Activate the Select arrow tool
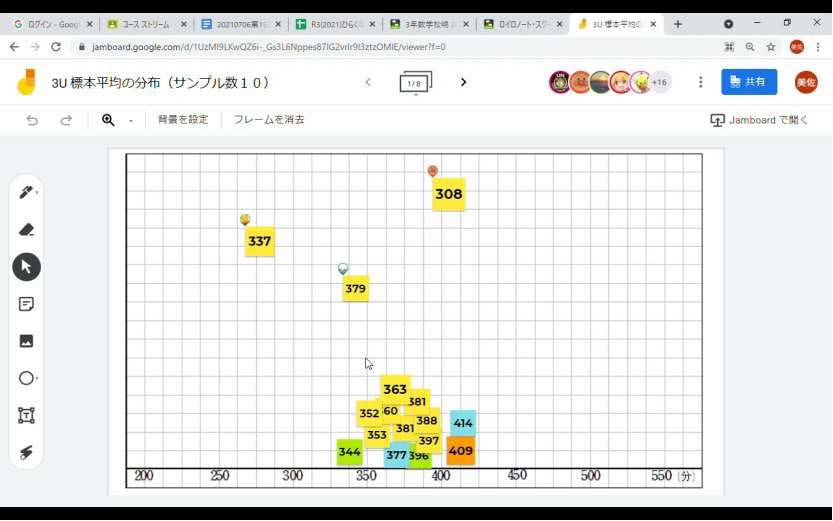This screenshot has height=521, width=833. click(26, 266)
